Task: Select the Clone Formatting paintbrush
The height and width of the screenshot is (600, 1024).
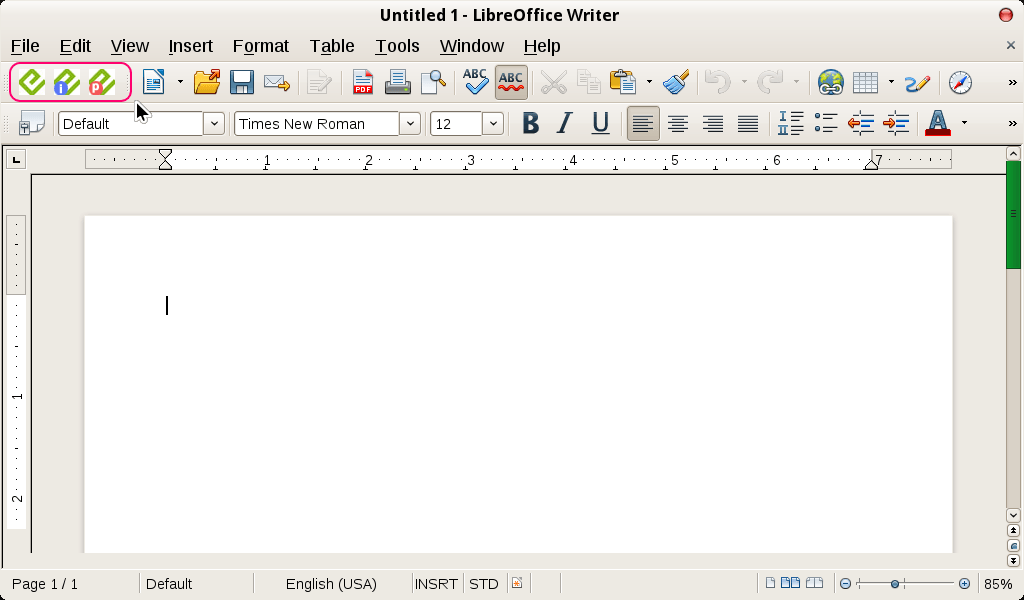Action: pos(675,82)
